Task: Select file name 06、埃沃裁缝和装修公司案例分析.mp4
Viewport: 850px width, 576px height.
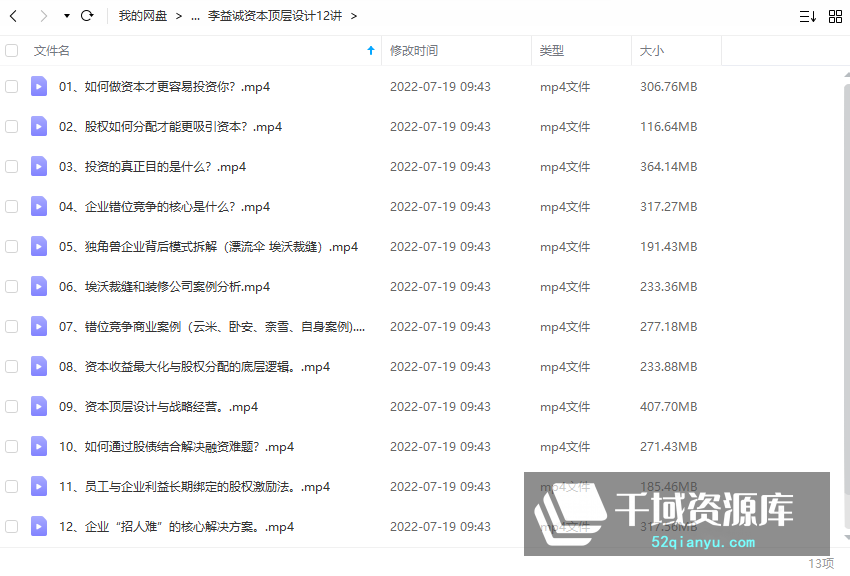Action: click(164, 287)
